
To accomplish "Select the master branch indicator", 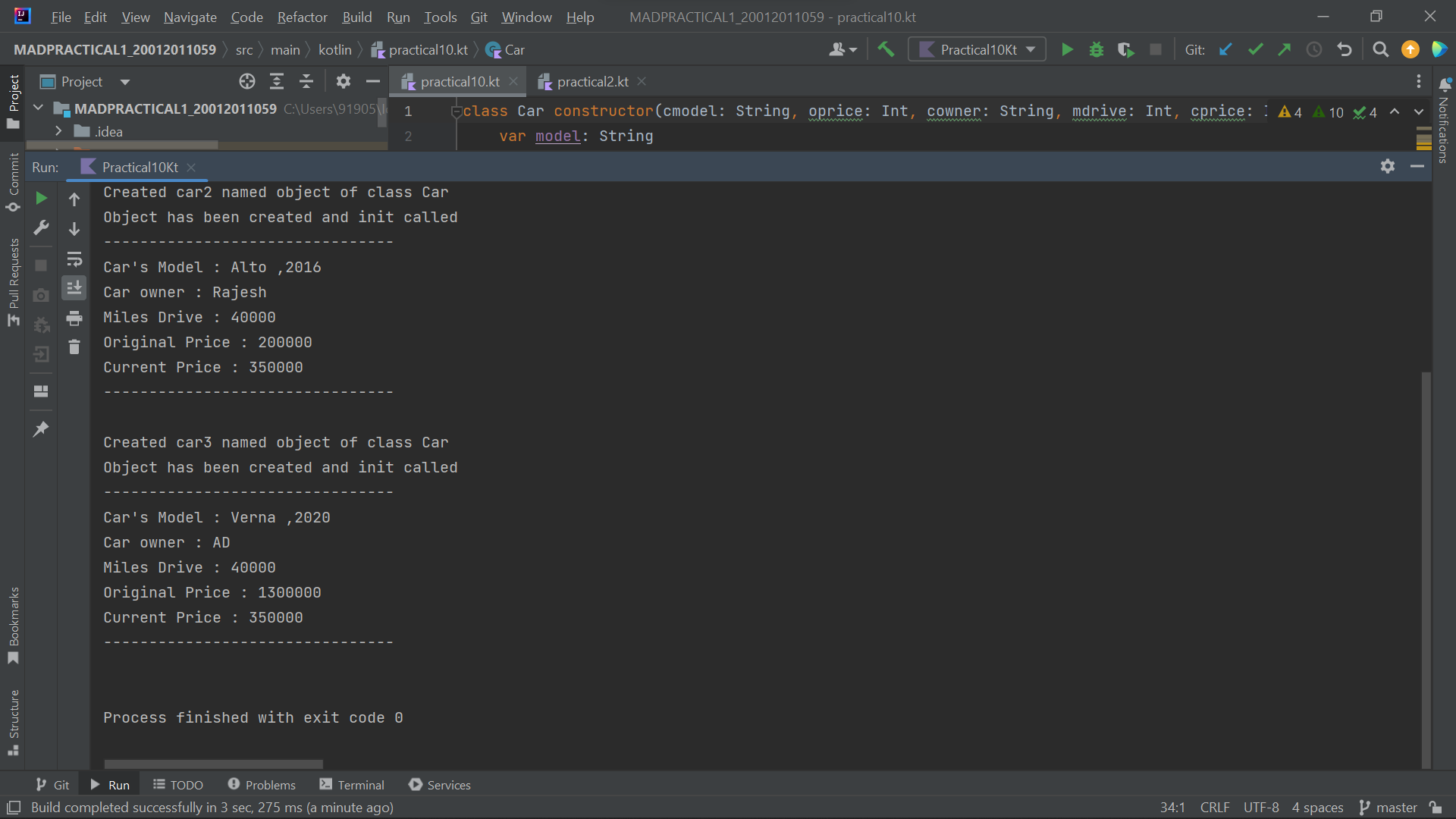I will coord(1395,808).
